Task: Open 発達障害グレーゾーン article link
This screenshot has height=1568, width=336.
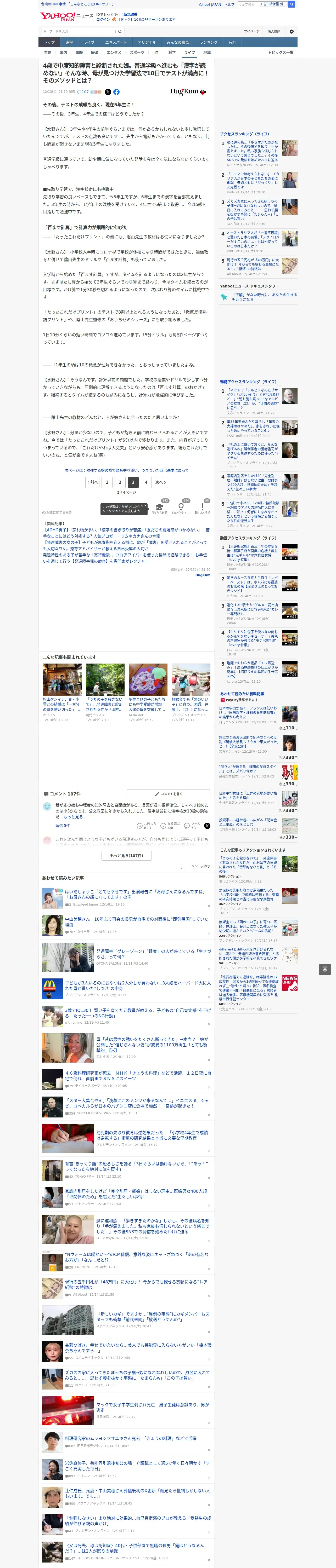Action: click(x=154, y=954)
